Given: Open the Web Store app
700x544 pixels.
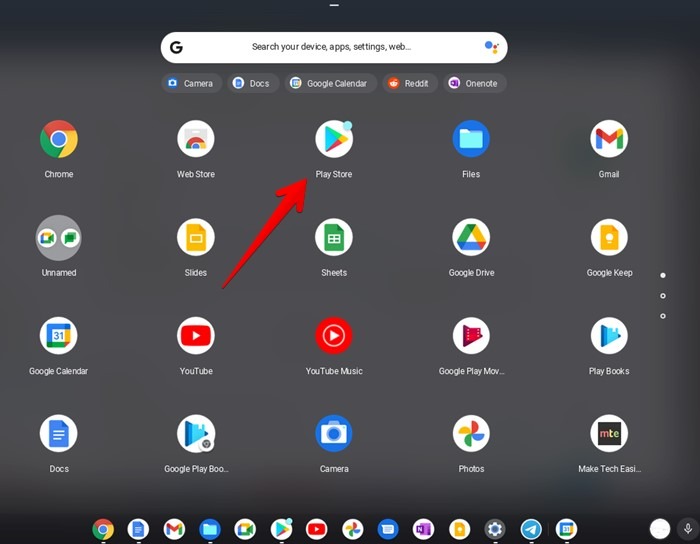Looking at the screenshot, I should click(x=196, y=139).
